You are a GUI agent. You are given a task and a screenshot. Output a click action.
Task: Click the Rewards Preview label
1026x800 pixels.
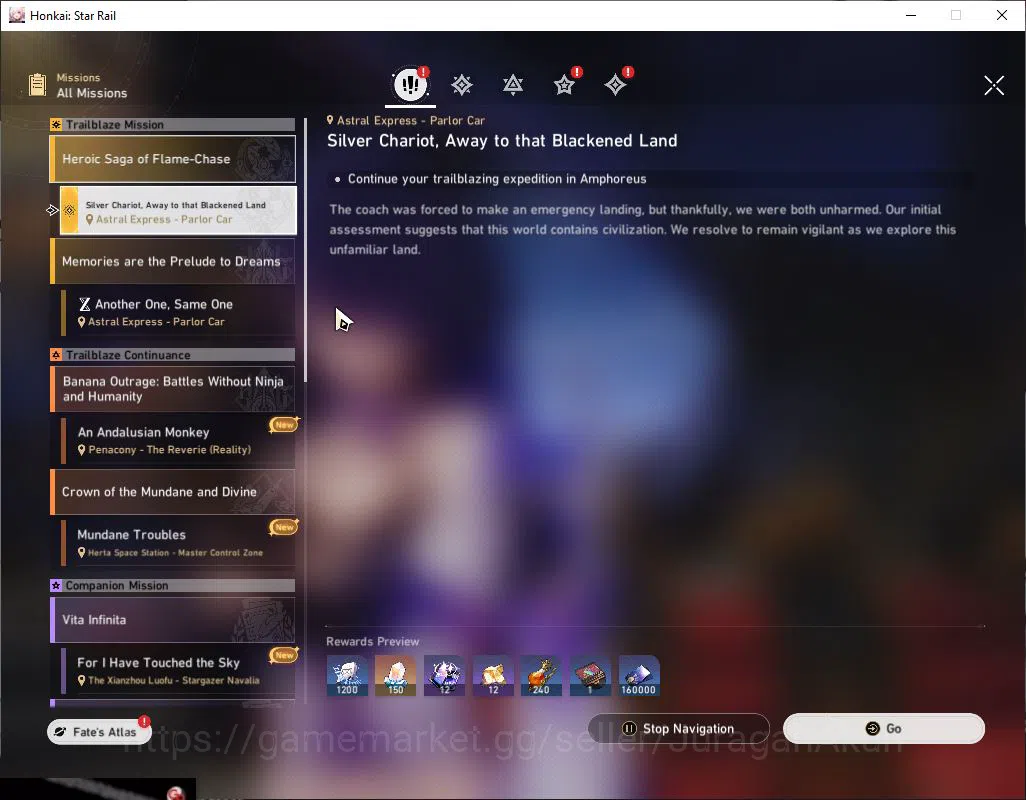click(x=372, y=642)
